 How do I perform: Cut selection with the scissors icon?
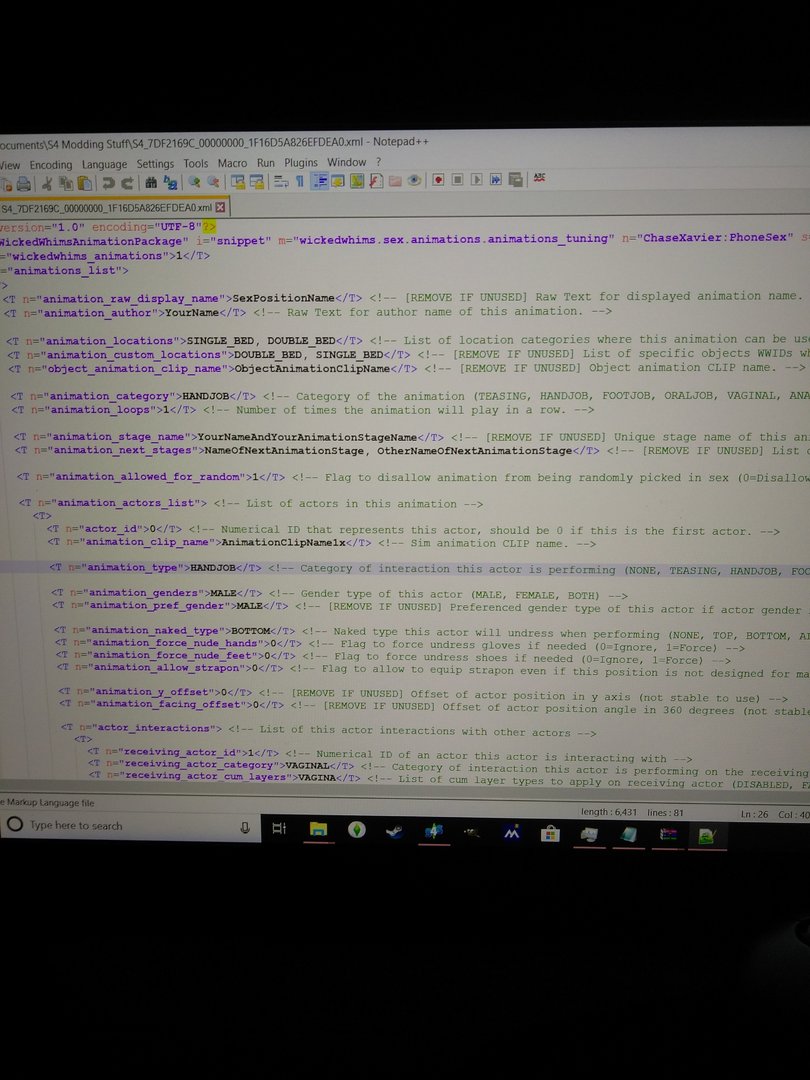pyautogui.click(x=48, y=183)
